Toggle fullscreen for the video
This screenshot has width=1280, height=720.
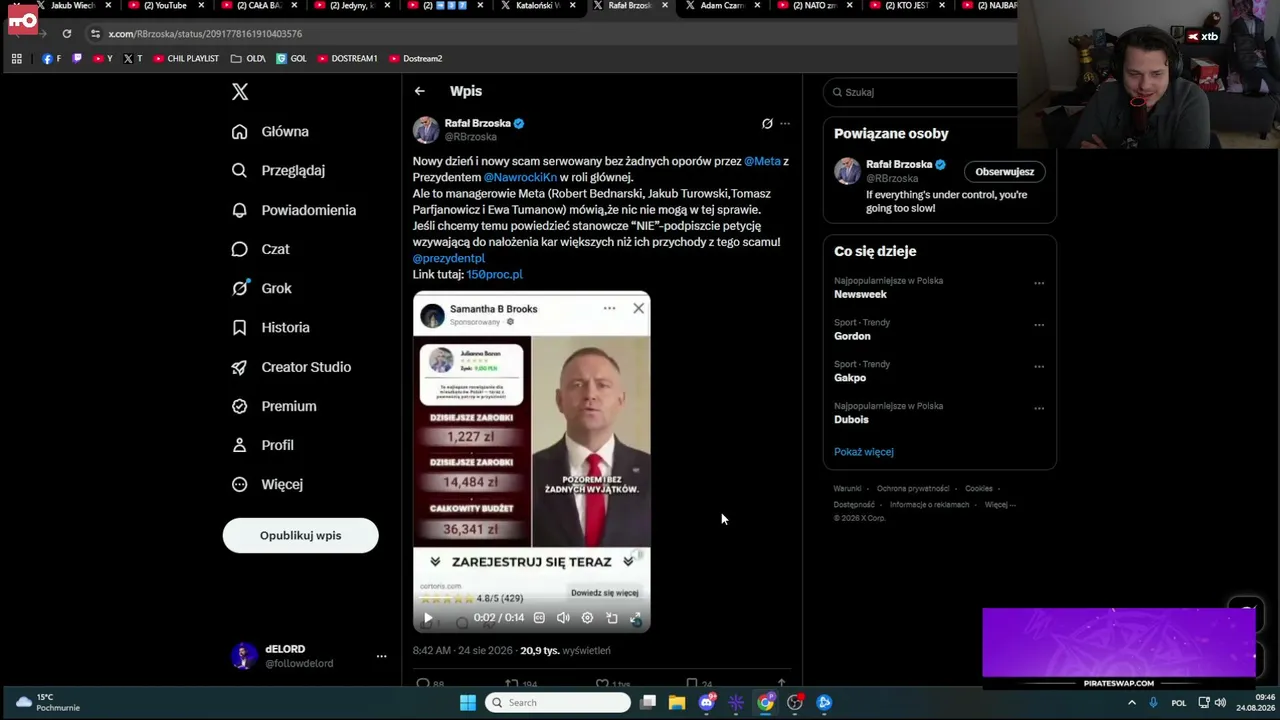(x=635, y=618)
